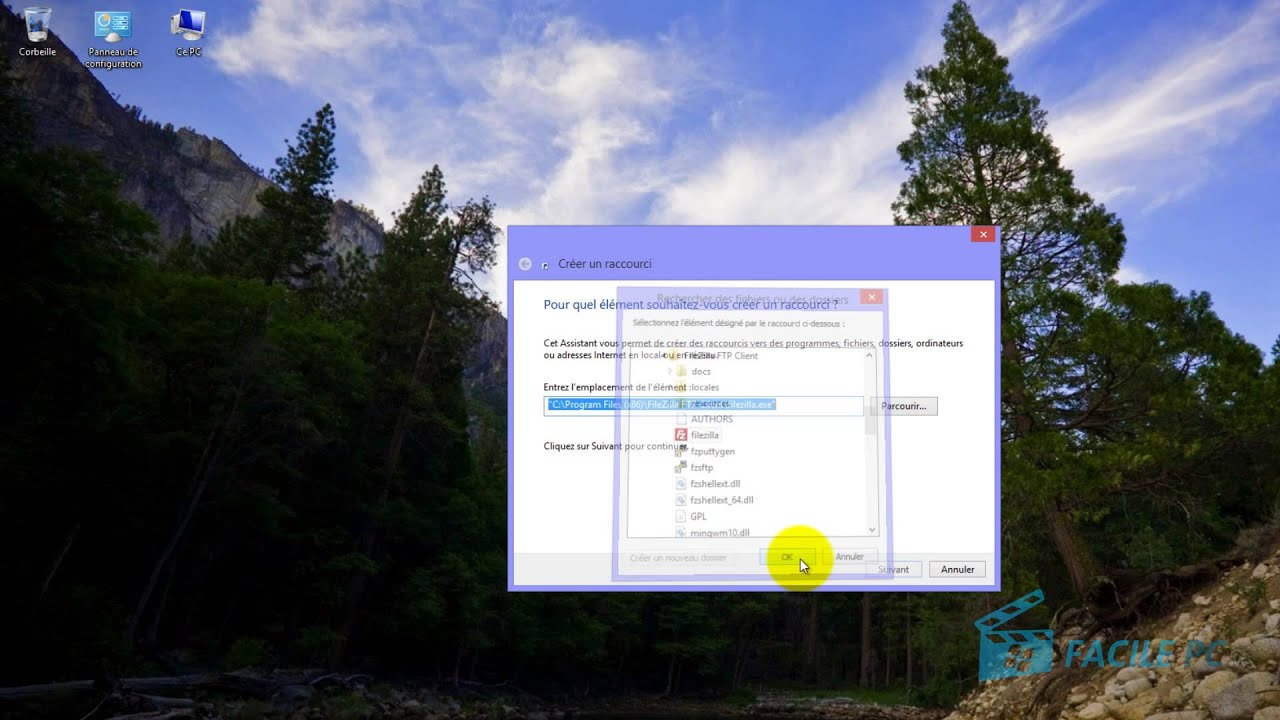Collapse the FileZilla FTP Client folder
The width and height of the screenshot is (1280, 720).
coord(664,355)
